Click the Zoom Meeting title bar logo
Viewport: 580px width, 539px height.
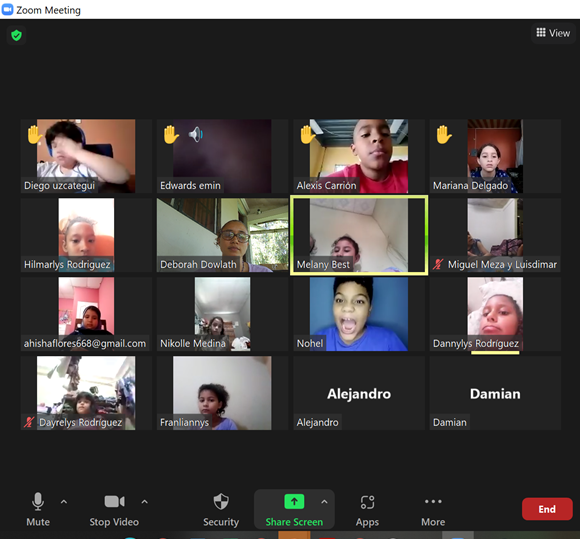tap(7, 10)
